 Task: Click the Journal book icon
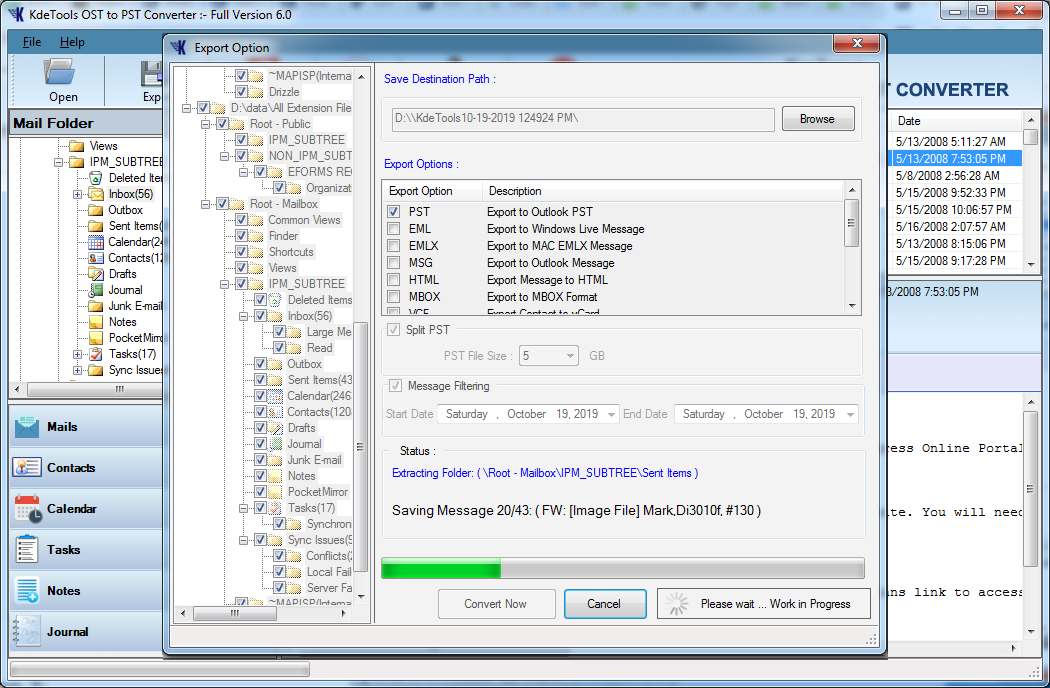(x=28, y=632)
